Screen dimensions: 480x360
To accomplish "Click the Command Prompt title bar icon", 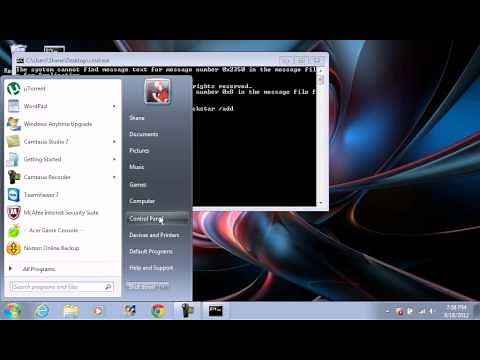I will point(20,60).
